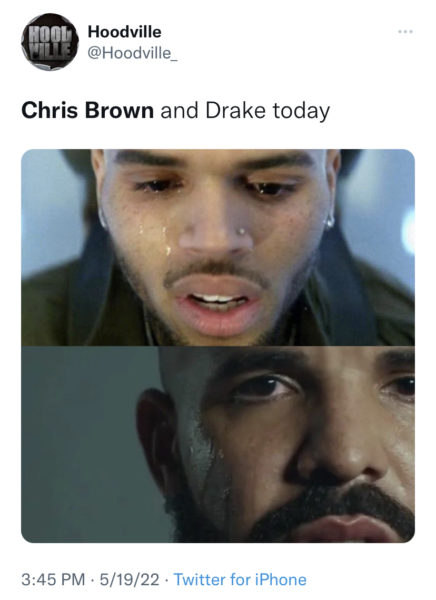
Task: Open the @Hoodville_ handle link
Action: click(x=132, y=53)
